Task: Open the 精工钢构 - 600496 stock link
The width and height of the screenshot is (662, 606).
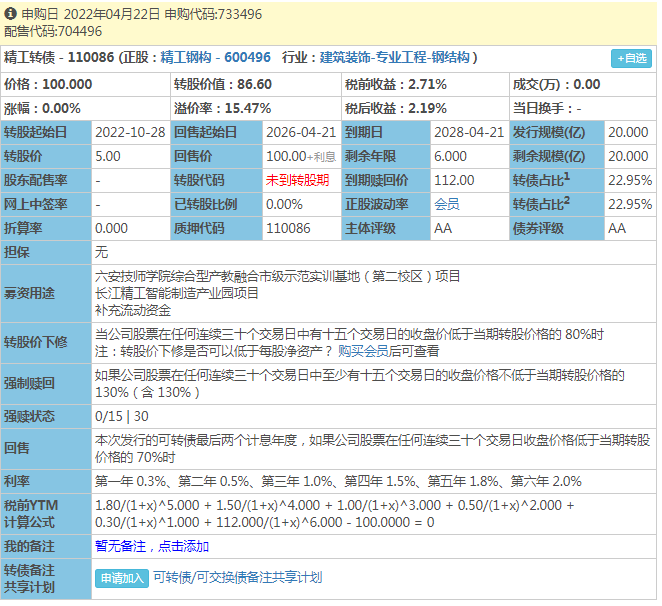Action: coord(215,57)
